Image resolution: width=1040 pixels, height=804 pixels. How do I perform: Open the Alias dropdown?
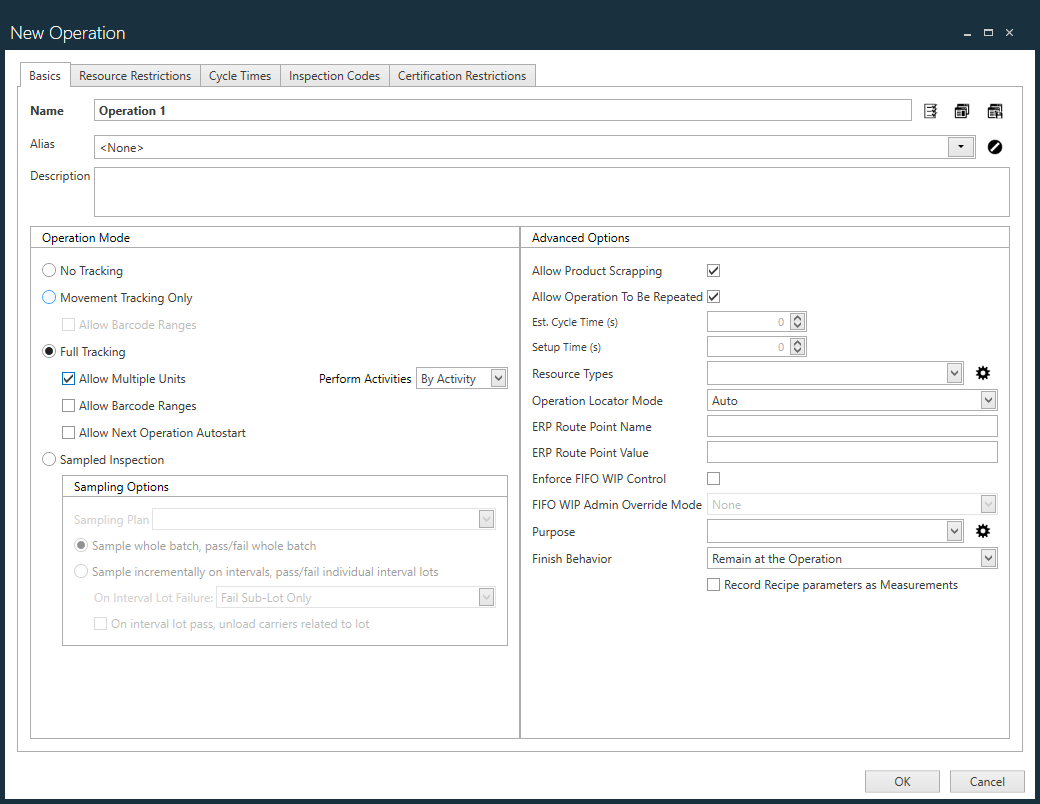960,146
